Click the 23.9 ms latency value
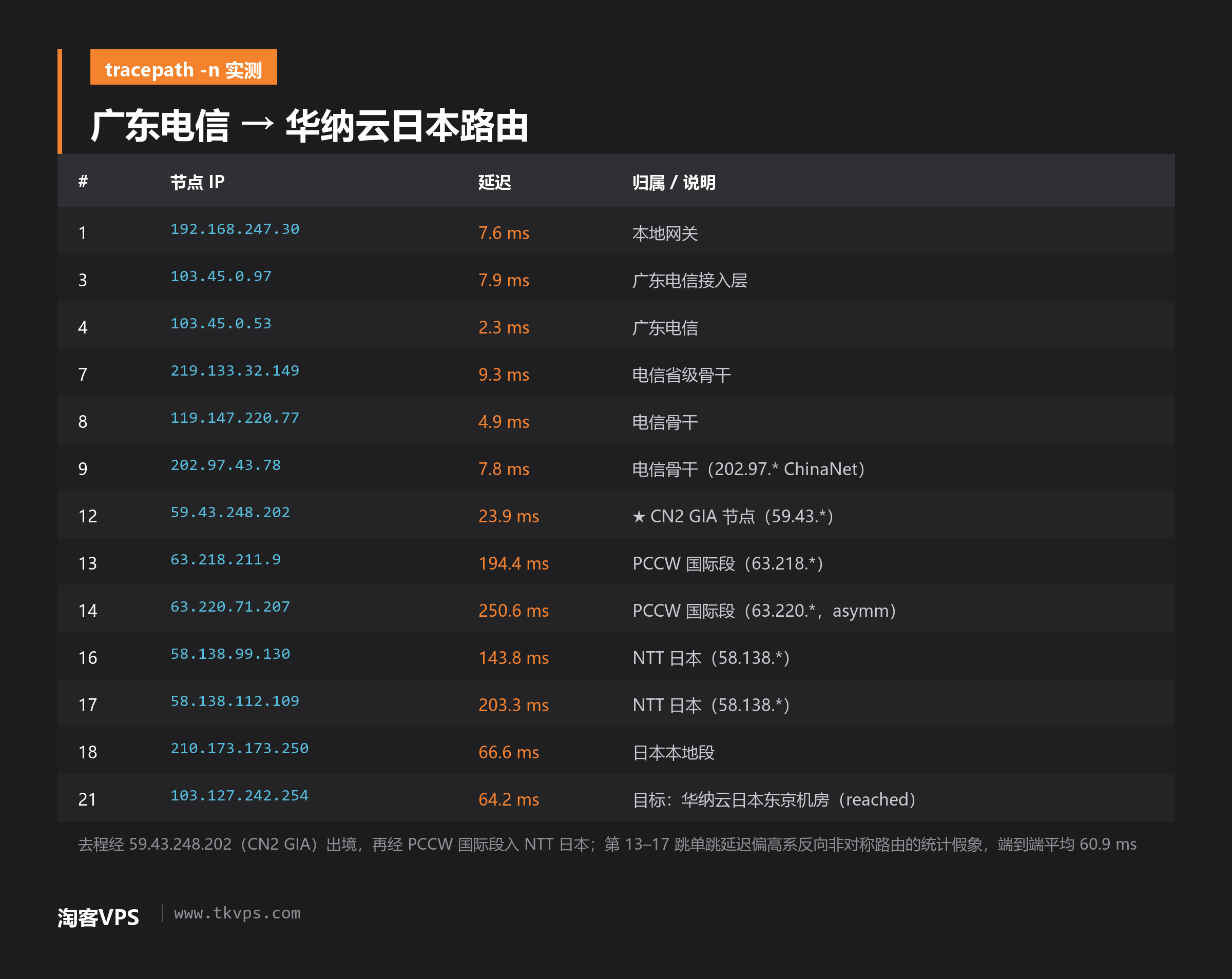The width and height of the screenshot is (1232, 979). click(x=509, y=516)
